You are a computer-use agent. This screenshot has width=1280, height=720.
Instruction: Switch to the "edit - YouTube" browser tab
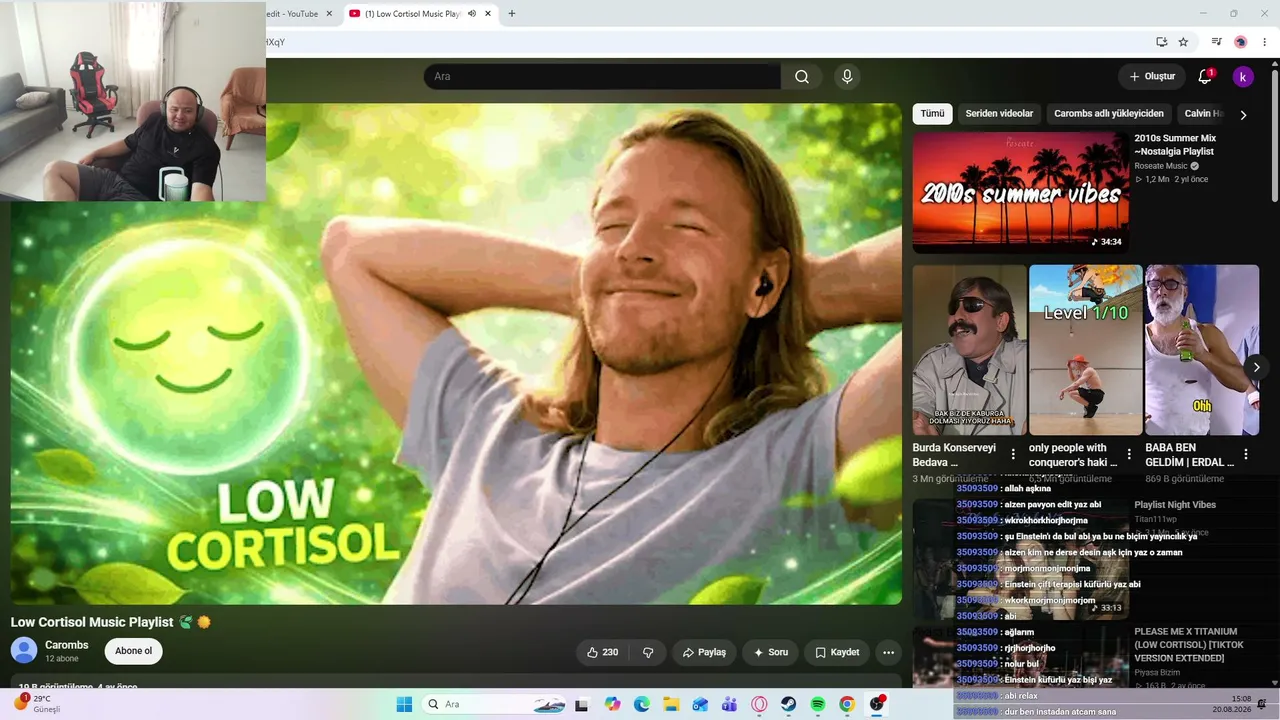[292, 14]
